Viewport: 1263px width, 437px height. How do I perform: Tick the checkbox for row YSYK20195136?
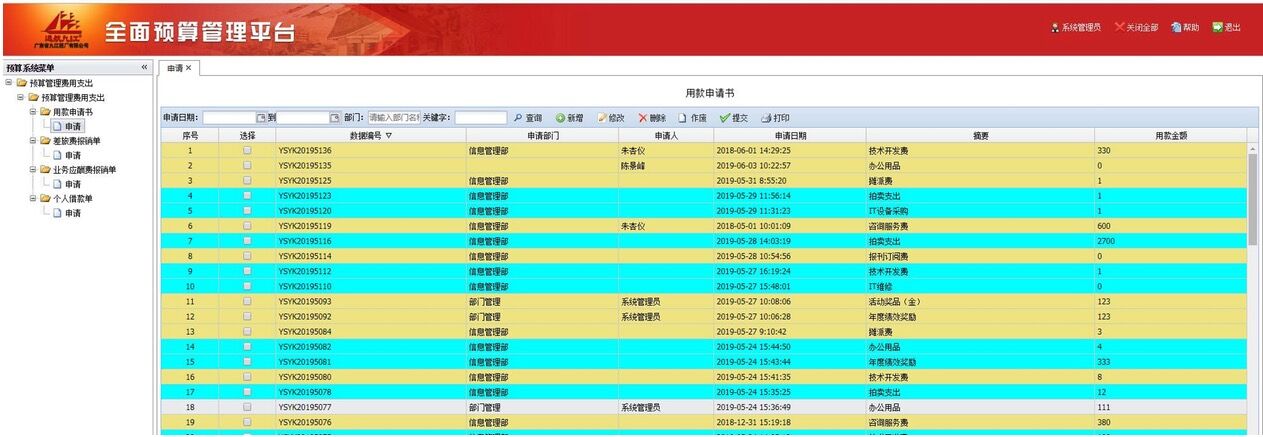pyautogui.click(x=247, y=150)
